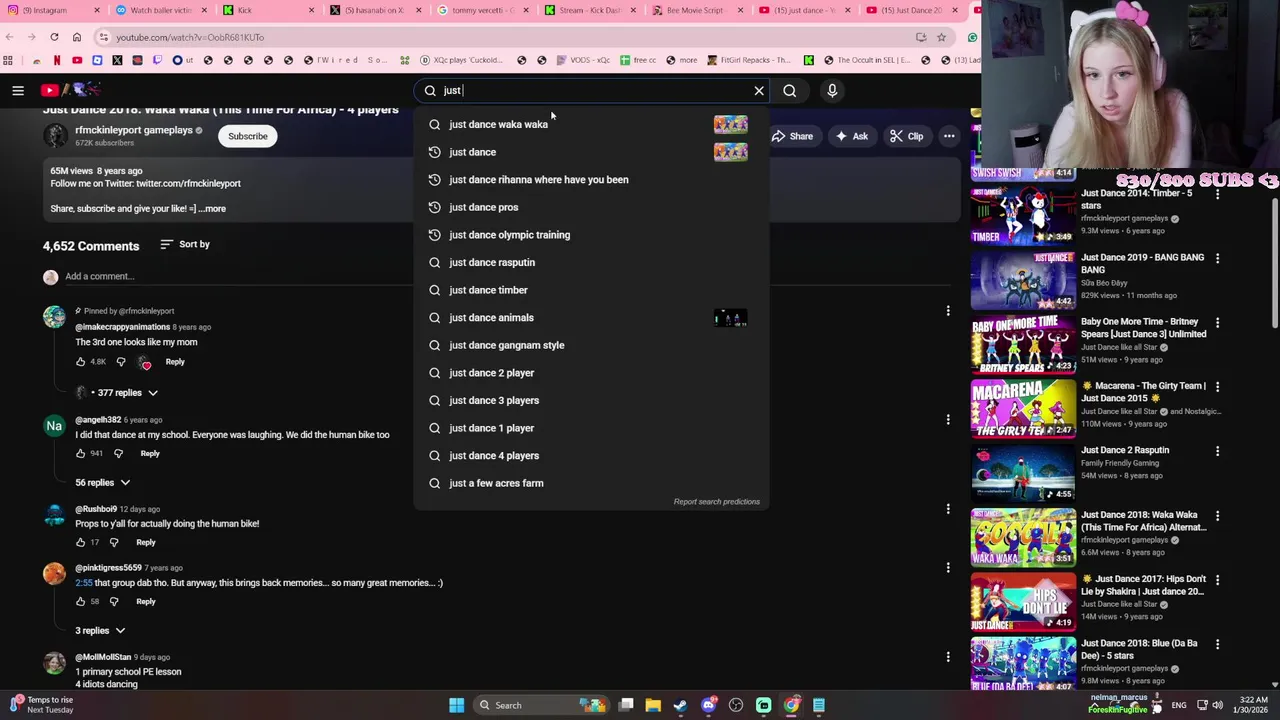Dislike the 'looks like my mom' comment
This screenshot has height=720, width=1280.
pos(121,362)
